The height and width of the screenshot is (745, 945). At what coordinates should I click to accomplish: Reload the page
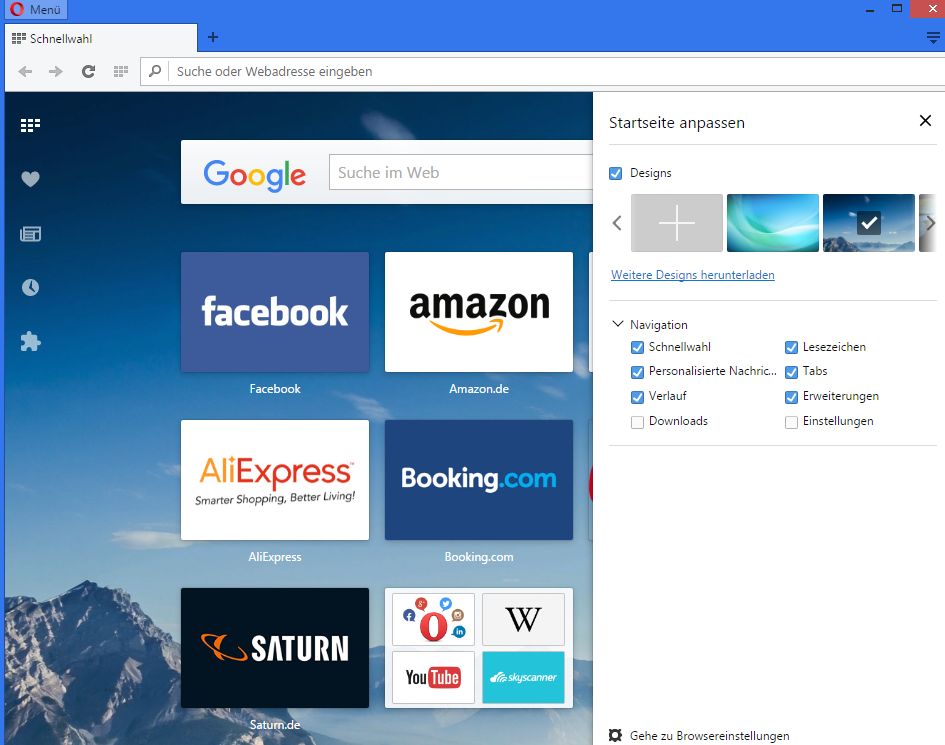[x=89, y=72]
